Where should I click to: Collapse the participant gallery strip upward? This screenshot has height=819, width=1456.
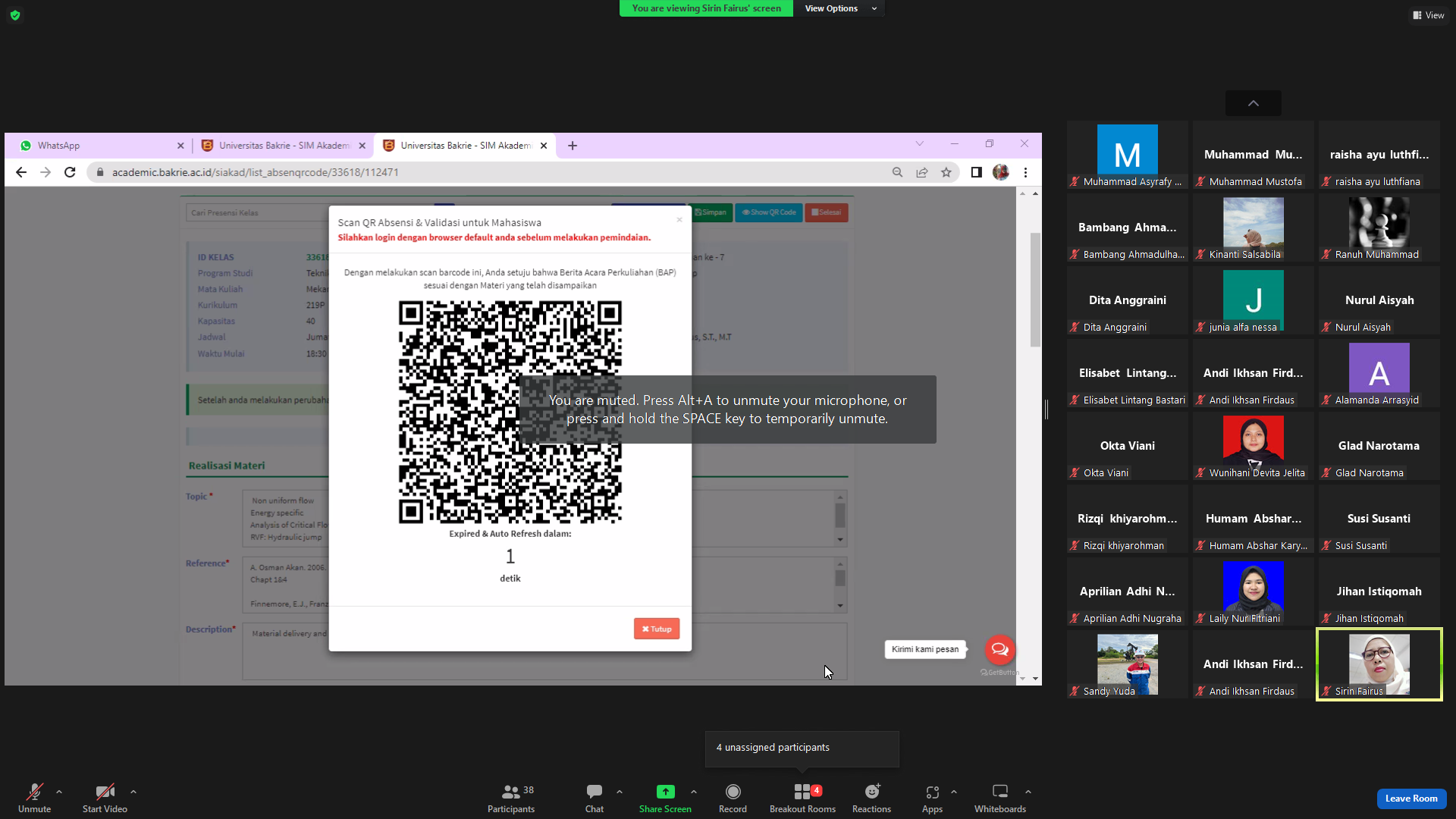[x=1254, y=103]
